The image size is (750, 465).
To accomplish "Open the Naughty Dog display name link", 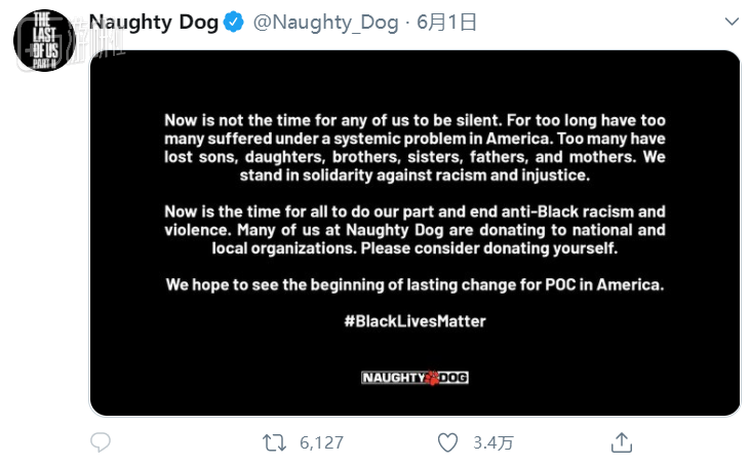I will pyautogui.click(x=154, y=22).
